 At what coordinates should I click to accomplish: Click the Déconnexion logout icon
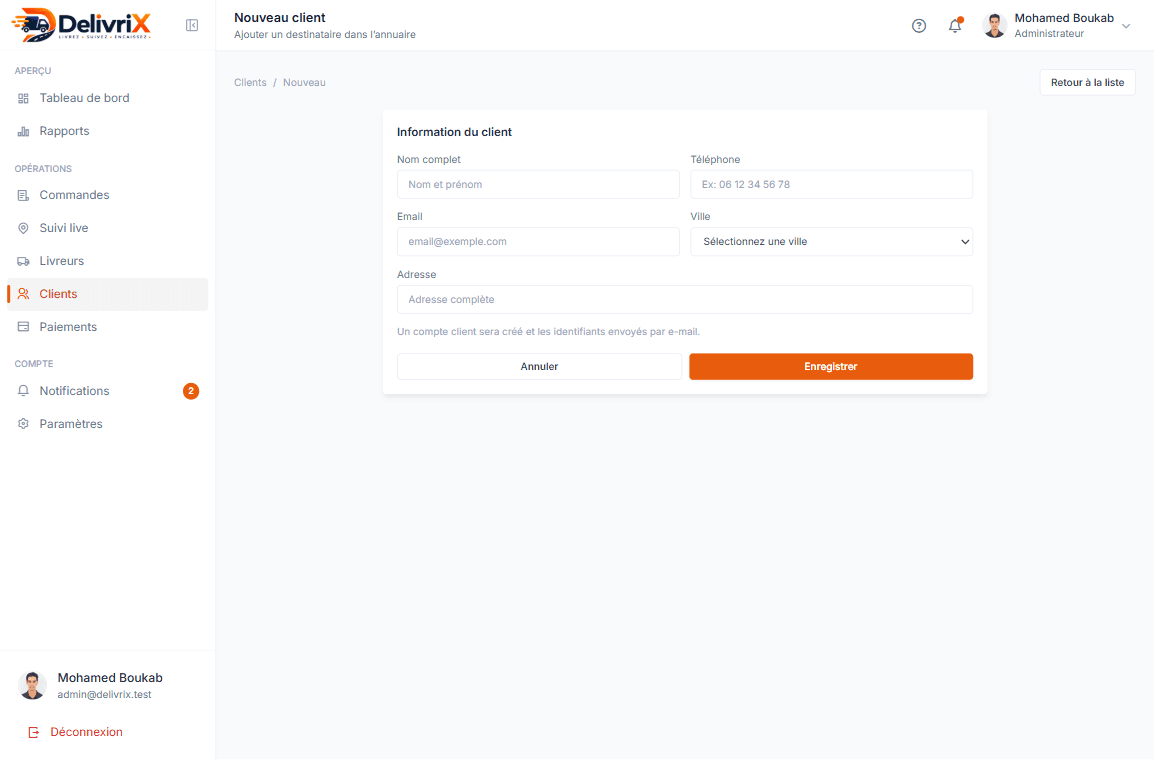[x=34, y=732]
